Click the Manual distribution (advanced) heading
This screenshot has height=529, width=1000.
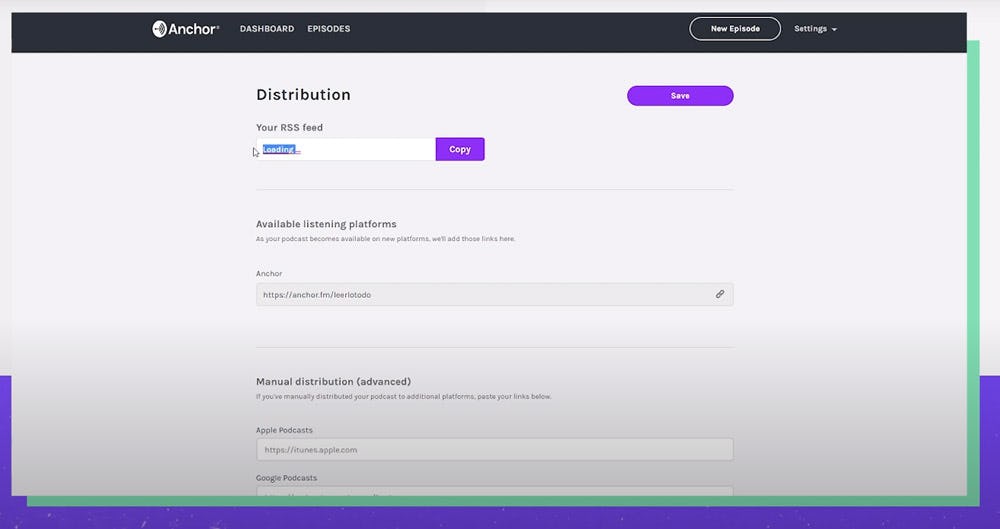pos(333,382)
